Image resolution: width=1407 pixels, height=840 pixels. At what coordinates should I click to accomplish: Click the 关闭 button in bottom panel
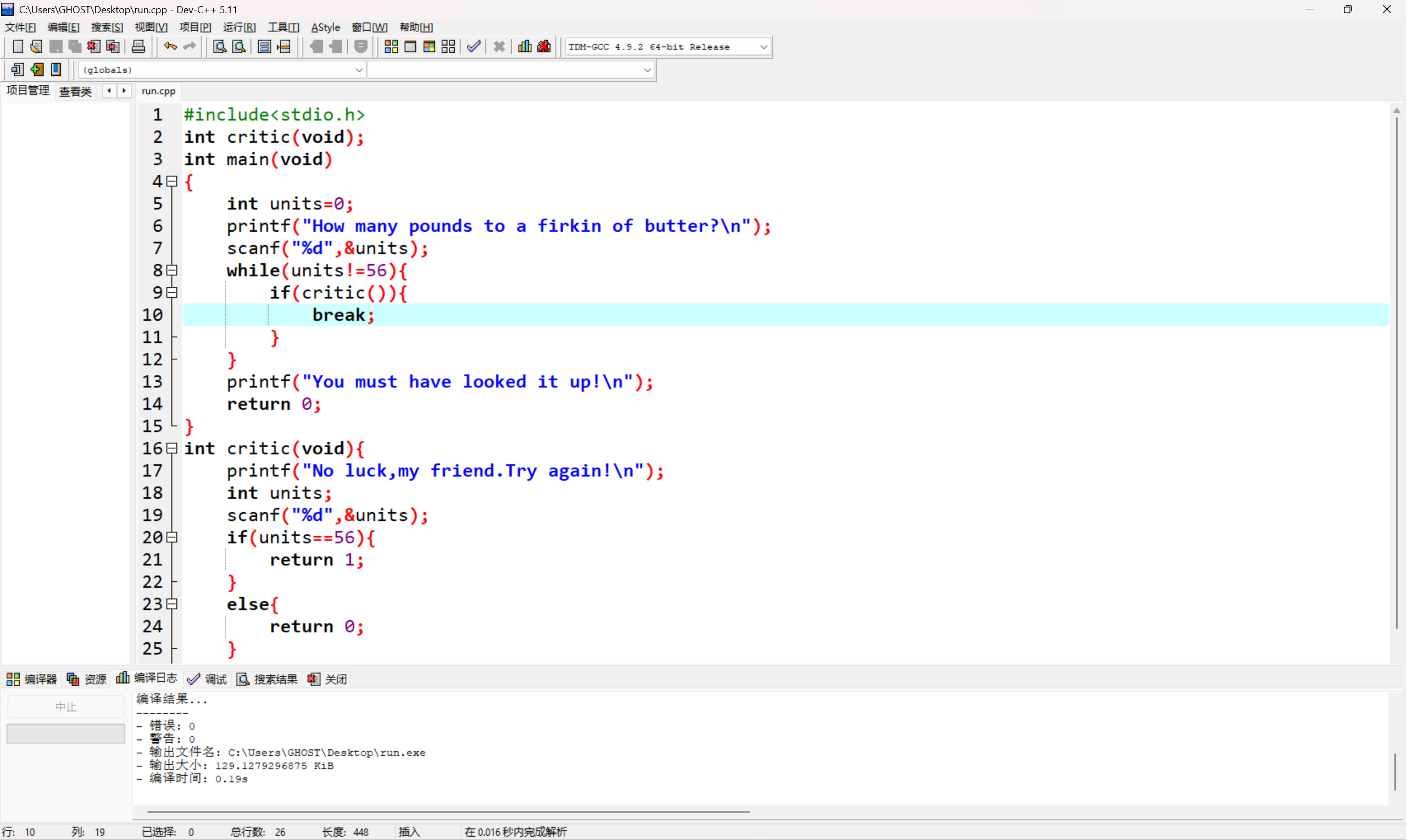pos(327,679)
